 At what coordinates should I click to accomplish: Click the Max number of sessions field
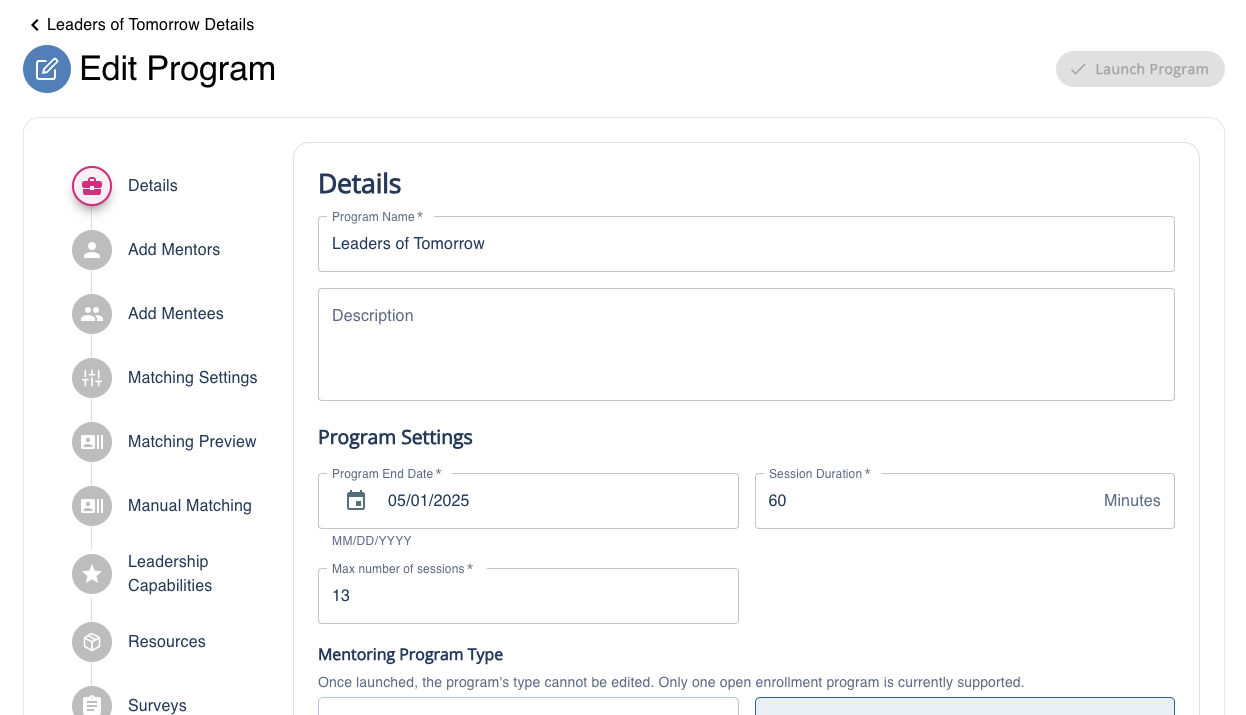click(x=528, y=596)
